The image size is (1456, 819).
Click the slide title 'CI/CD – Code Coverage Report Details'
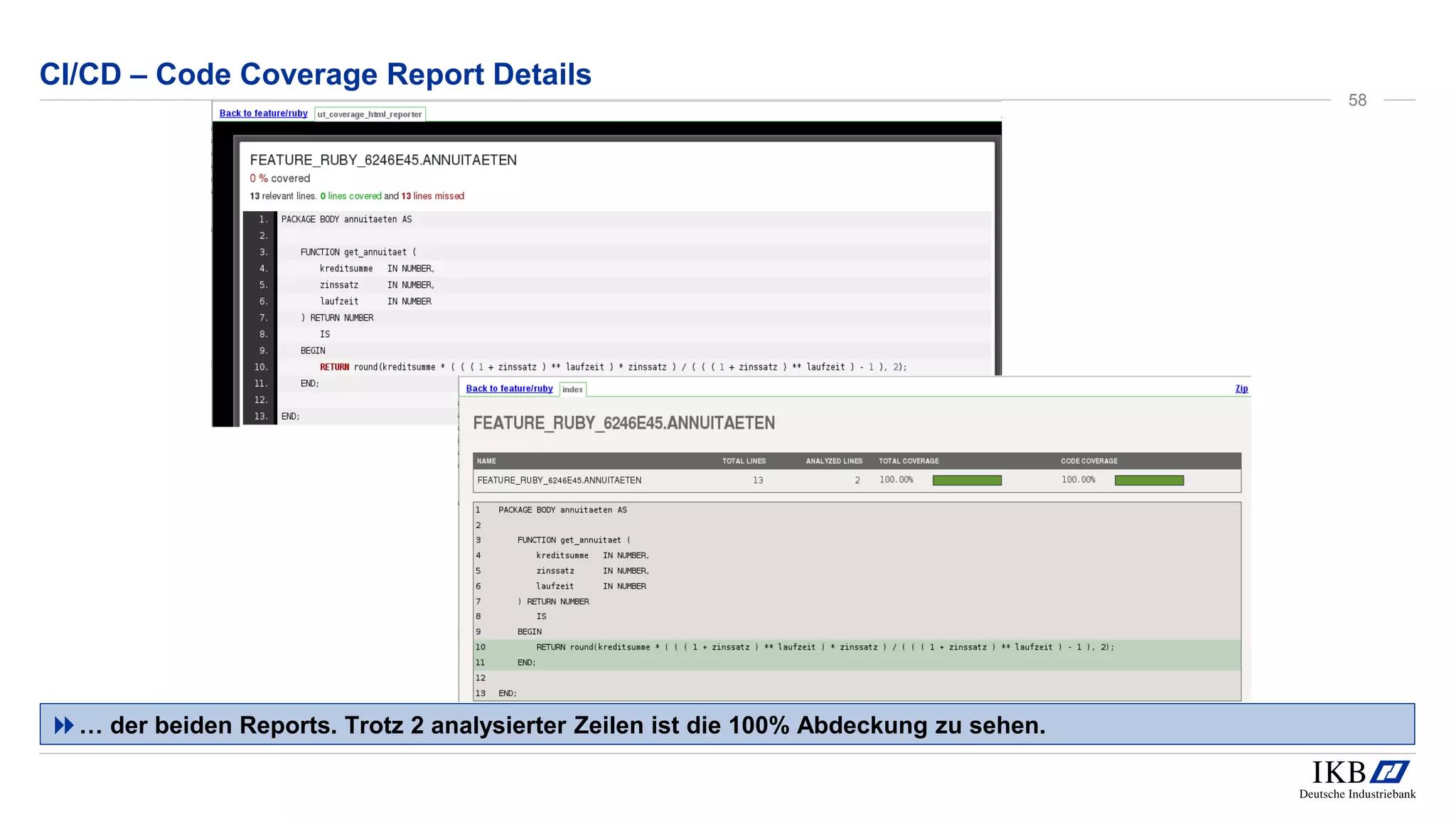(316, 74)
